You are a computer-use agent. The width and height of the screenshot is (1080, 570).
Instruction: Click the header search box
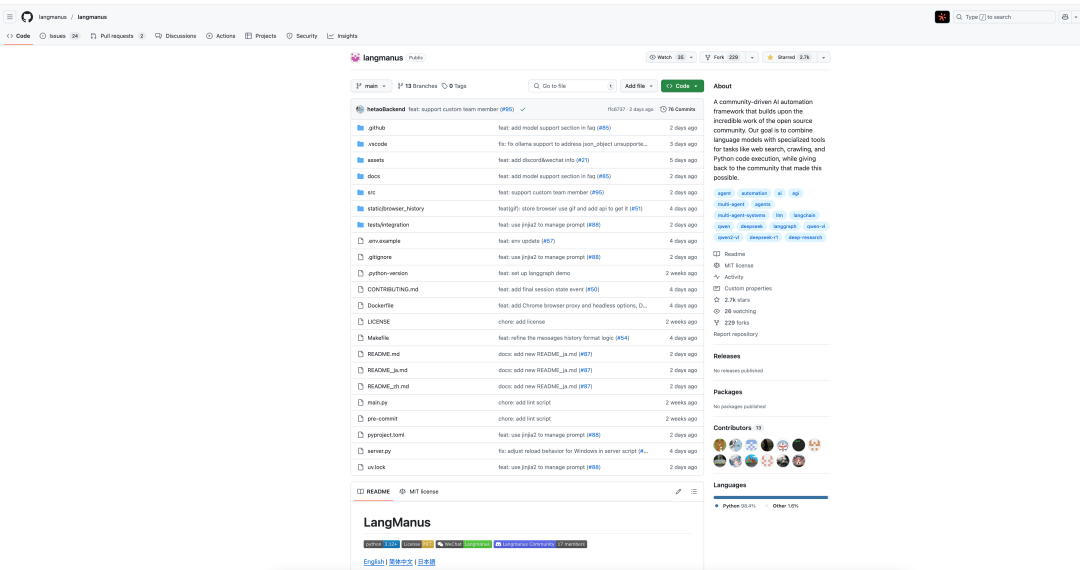click(x=1004, y=17)
